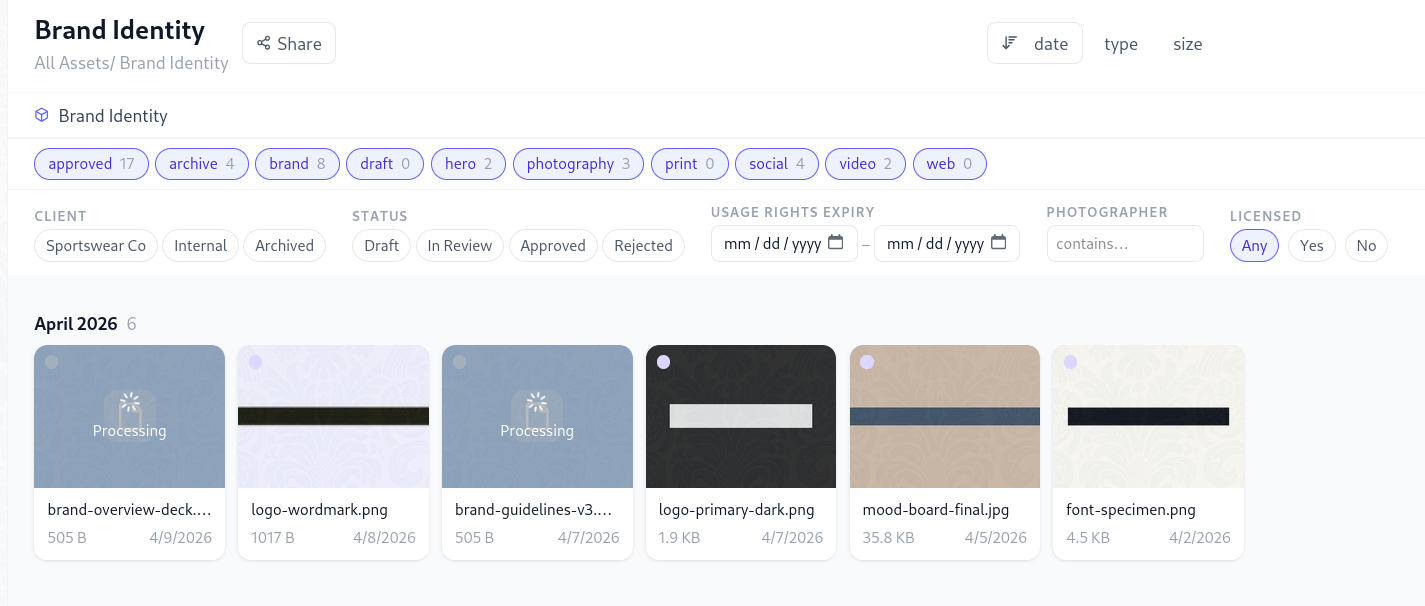
Task: Click the mood-board-final.jpg file name
Action: 936,510
